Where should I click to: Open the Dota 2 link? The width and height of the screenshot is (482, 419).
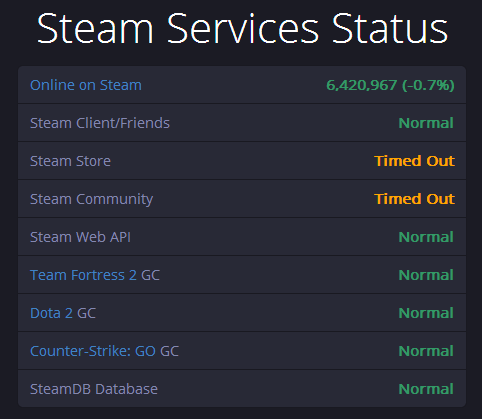tap(51, 313)
